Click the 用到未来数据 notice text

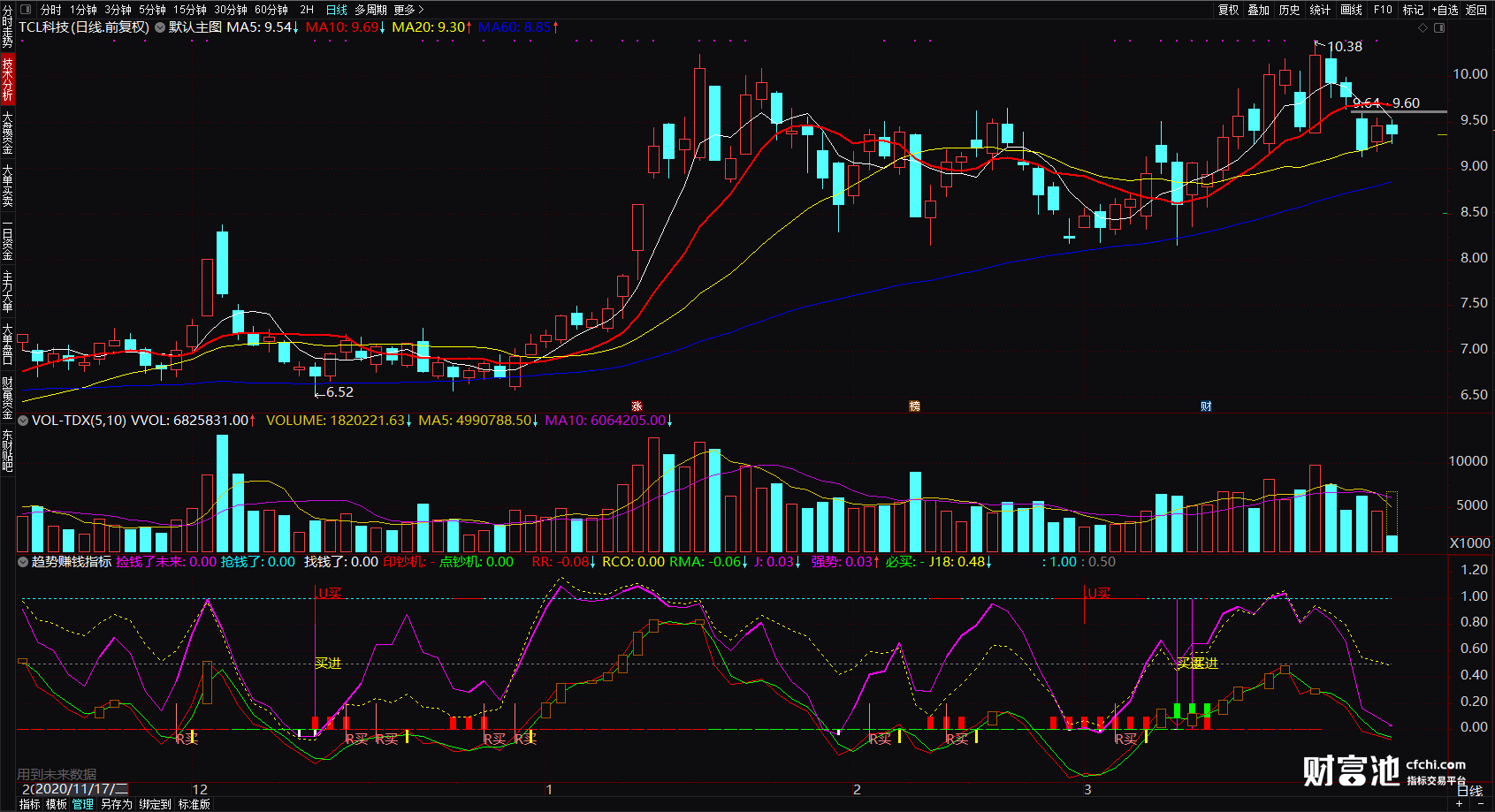[57, 775]
